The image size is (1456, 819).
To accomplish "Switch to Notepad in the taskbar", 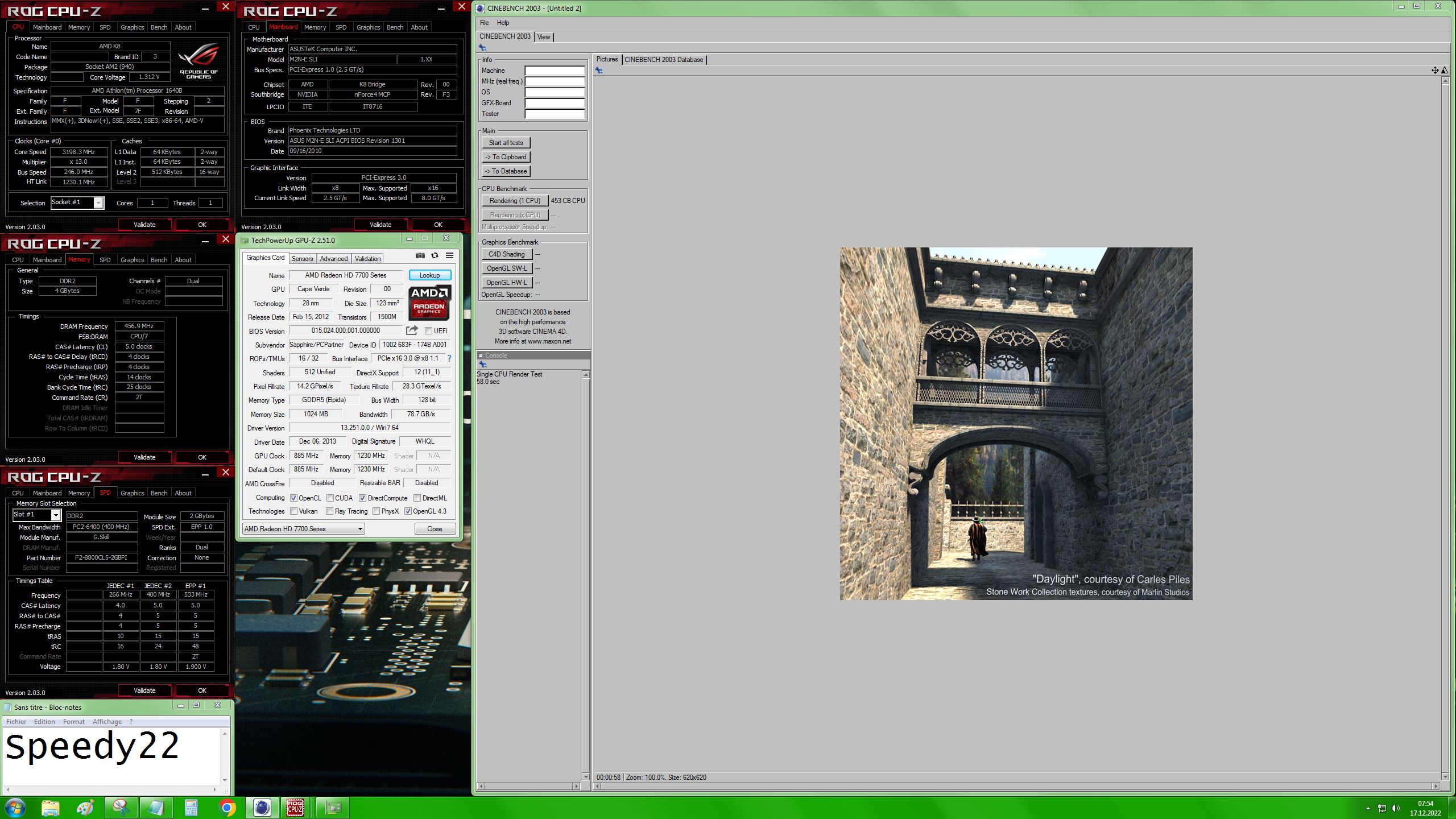I will (x=156, y=808).
